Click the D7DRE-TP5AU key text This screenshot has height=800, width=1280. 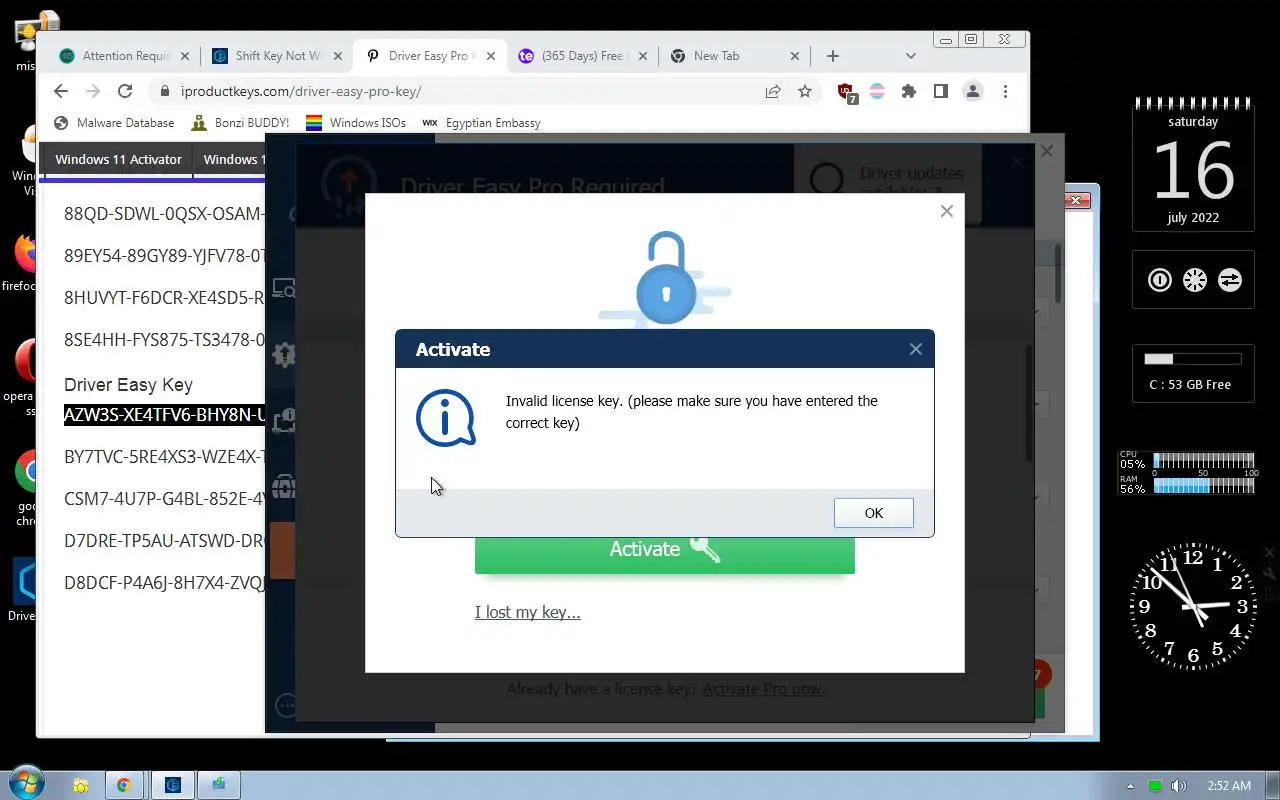[x=164, y=540]
